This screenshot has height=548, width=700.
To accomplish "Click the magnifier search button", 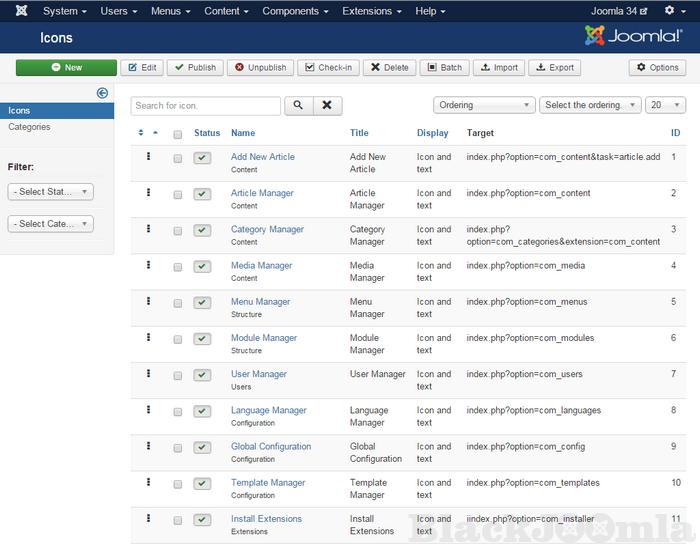I will point(298,105).
